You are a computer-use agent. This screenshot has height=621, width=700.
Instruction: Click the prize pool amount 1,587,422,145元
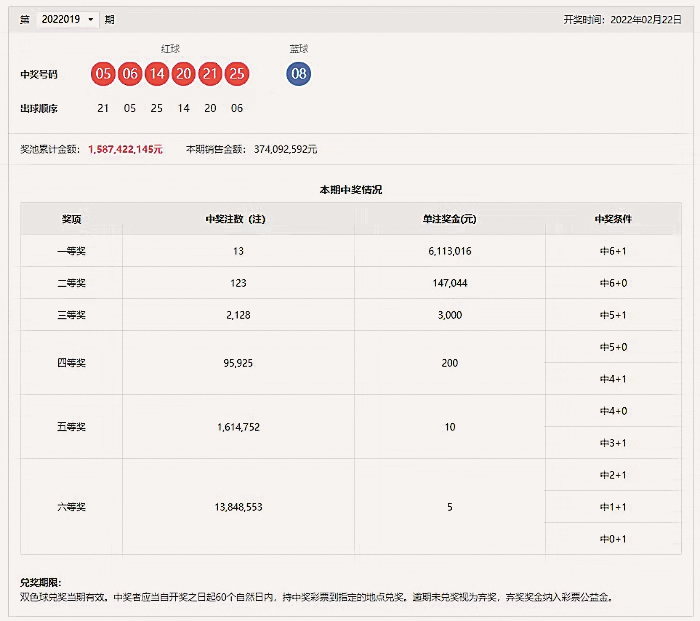125,149
